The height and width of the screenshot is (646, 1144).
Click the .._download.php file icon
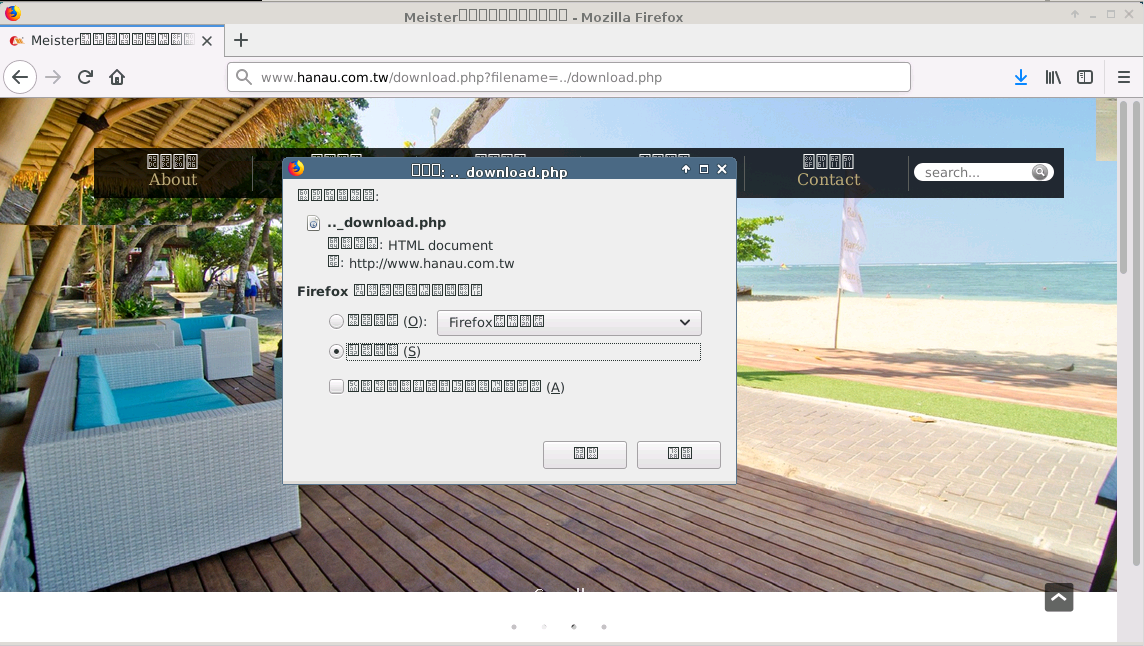(x=313, y=223)
